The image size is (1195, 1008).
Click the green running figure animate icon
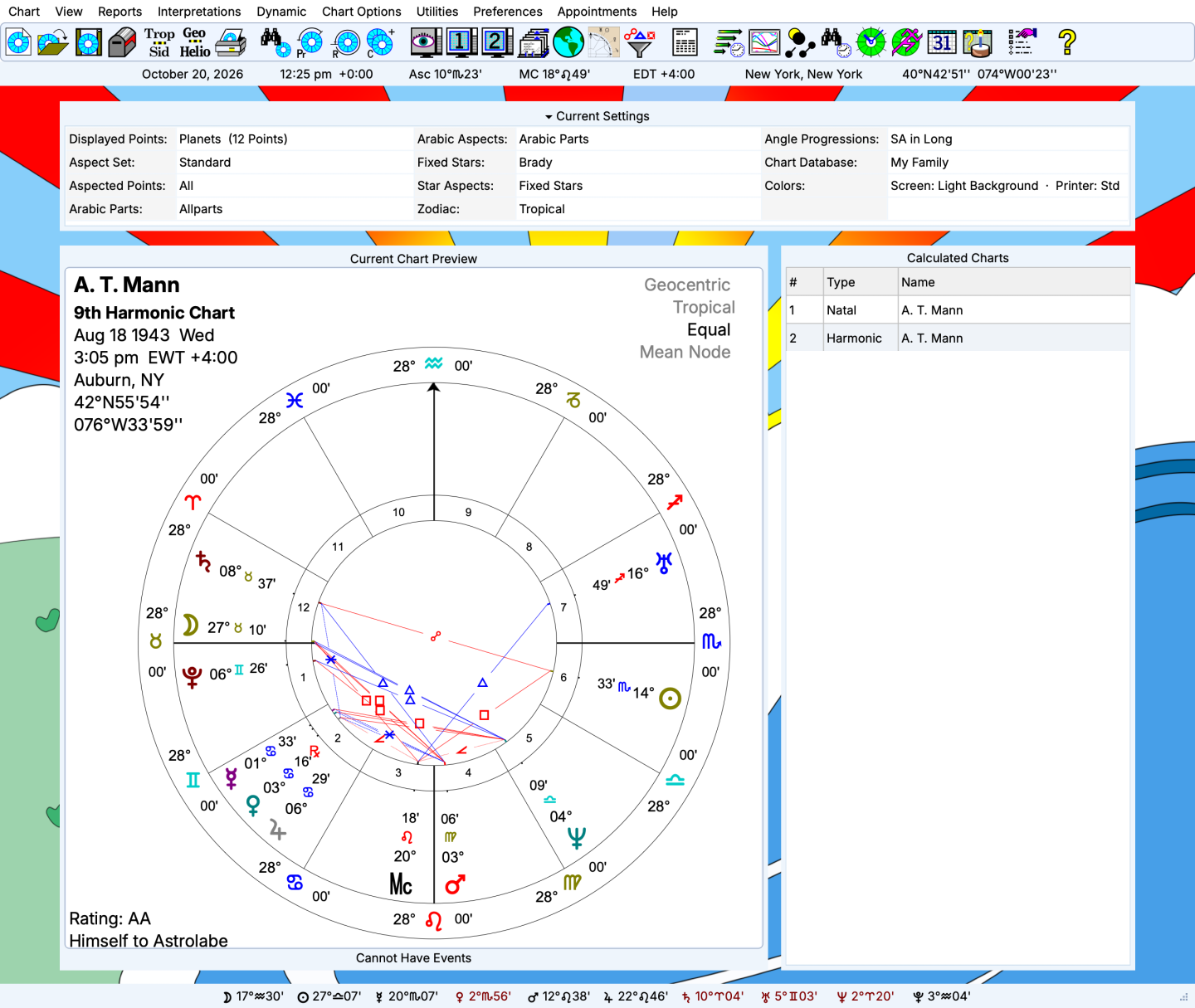click(x=906, y=42)
